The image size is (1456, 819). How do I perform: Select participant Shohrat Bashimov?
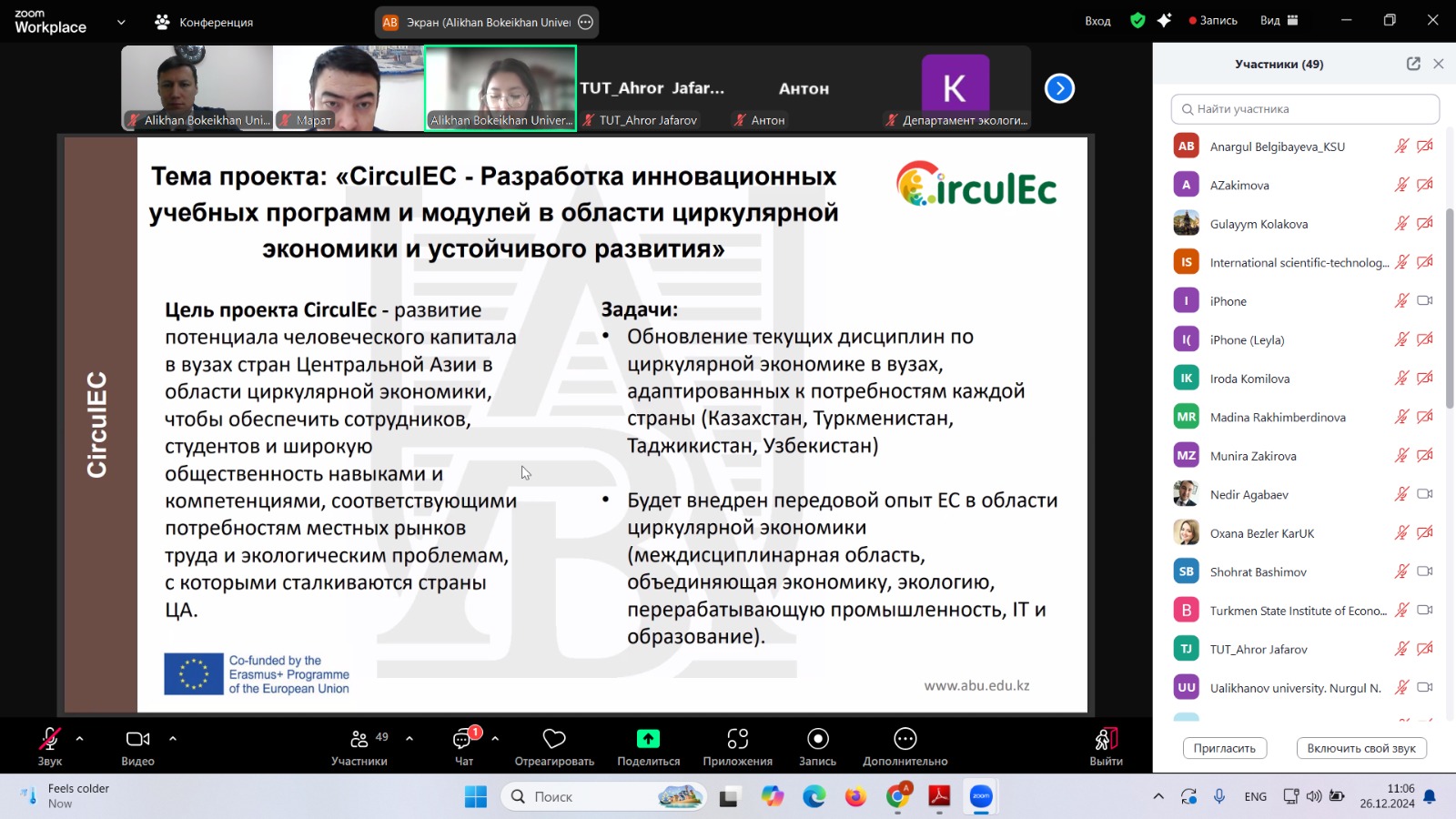coord(1305,571)
